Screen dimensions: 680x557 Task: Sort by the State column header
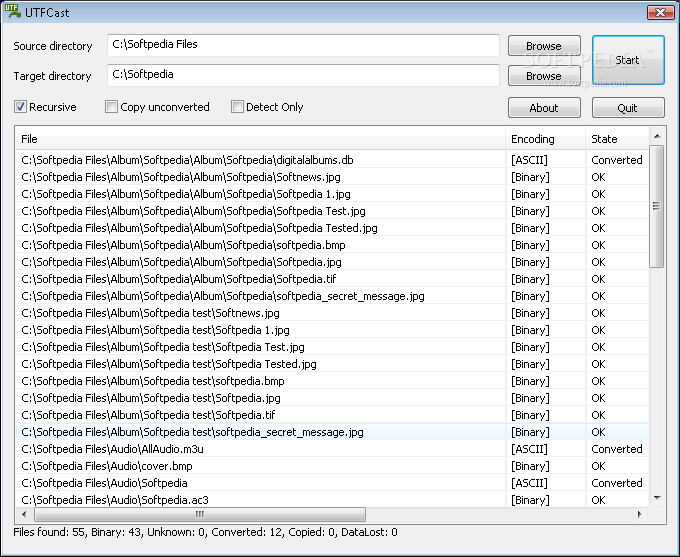(617, 139)
